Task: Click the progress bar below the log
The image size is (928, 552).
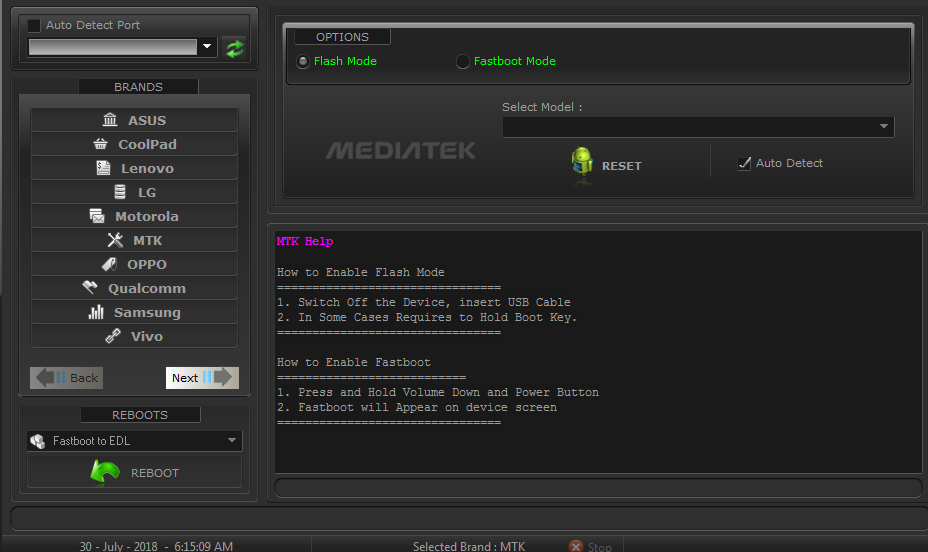Action: (598, 488)
